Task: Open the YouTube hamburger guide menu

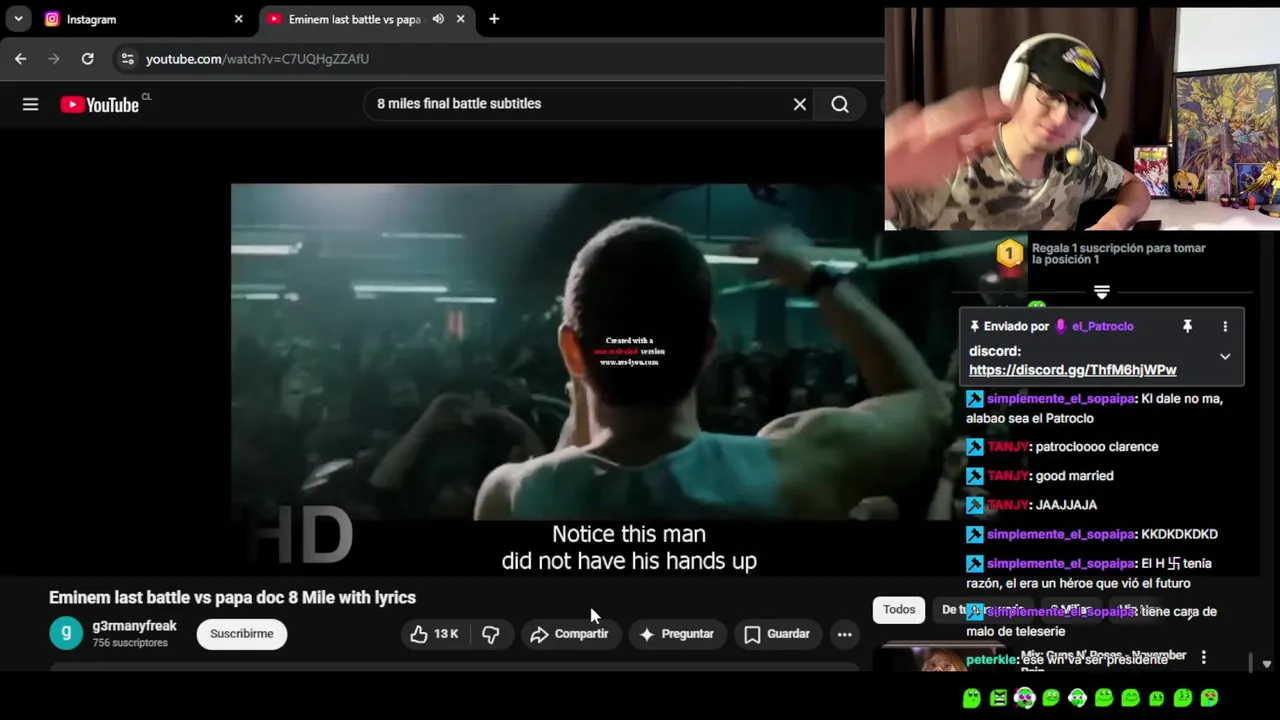Action: (30, 104)
